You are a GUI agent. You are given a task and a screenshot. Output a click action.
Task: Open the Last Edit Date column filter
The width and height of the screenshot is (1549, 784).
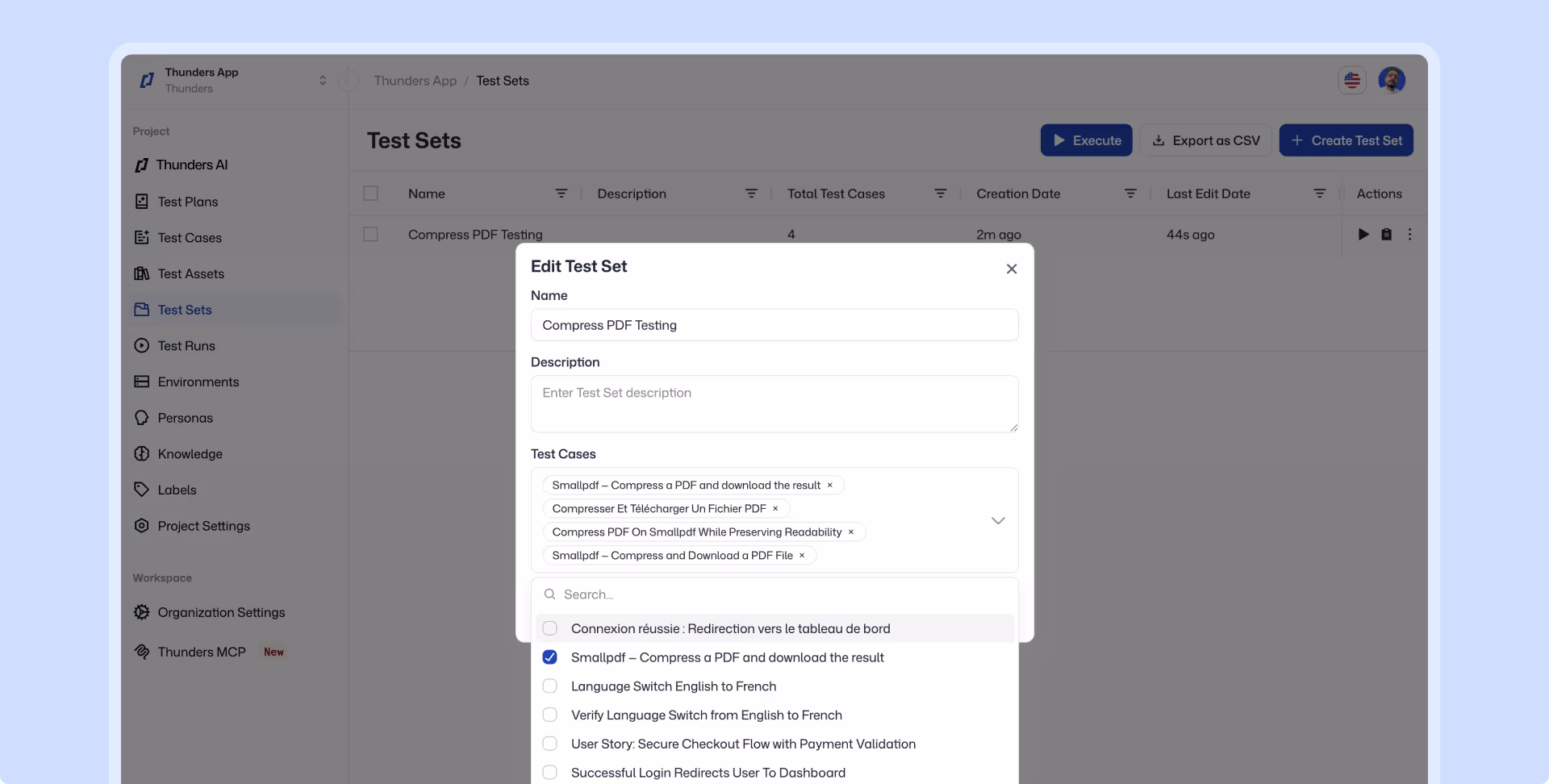1320,194
